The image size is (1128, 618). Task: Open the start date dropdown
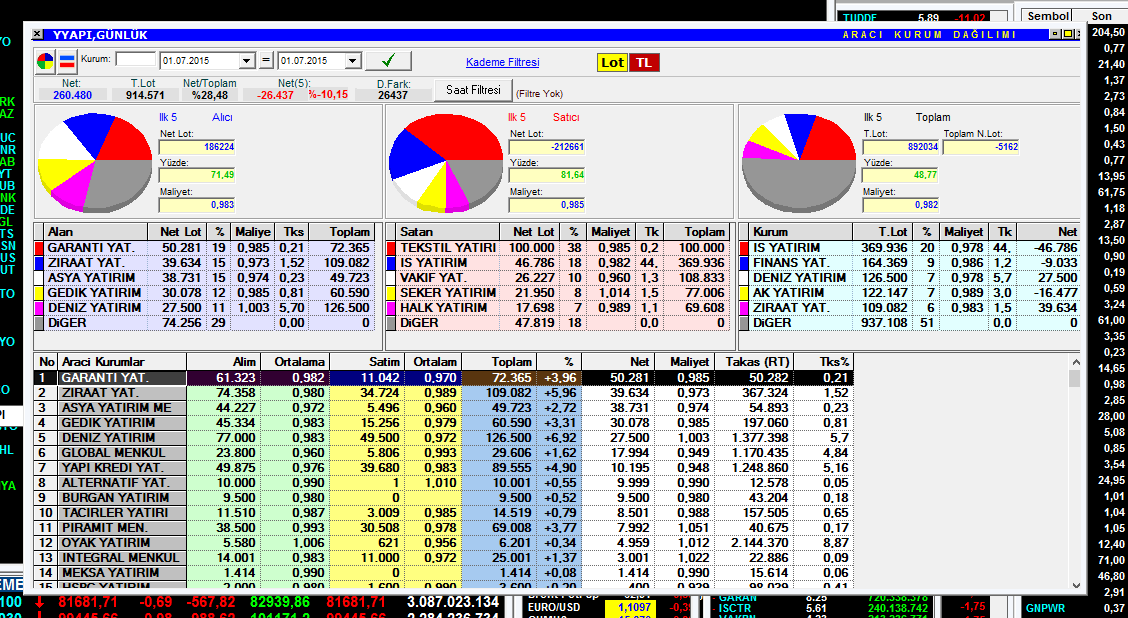point(246,61)
